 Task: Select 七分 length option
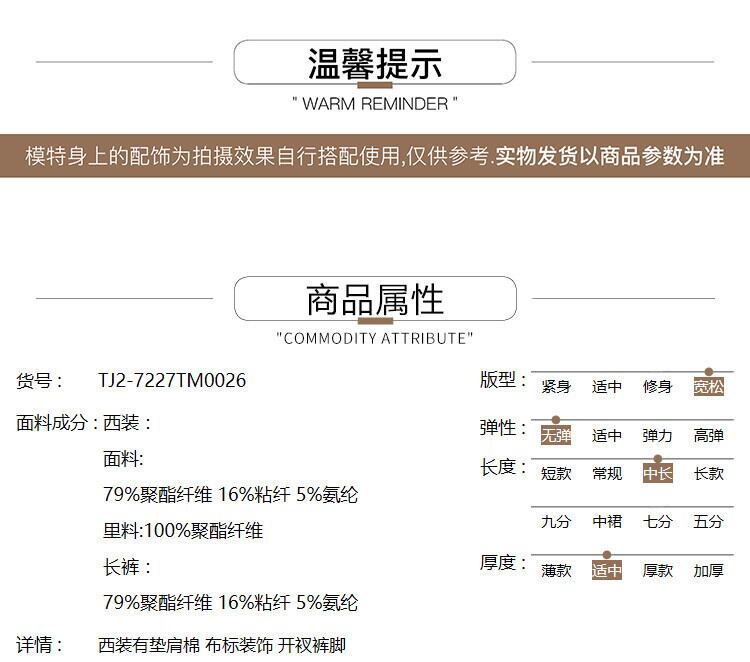(x=658, y=521)
